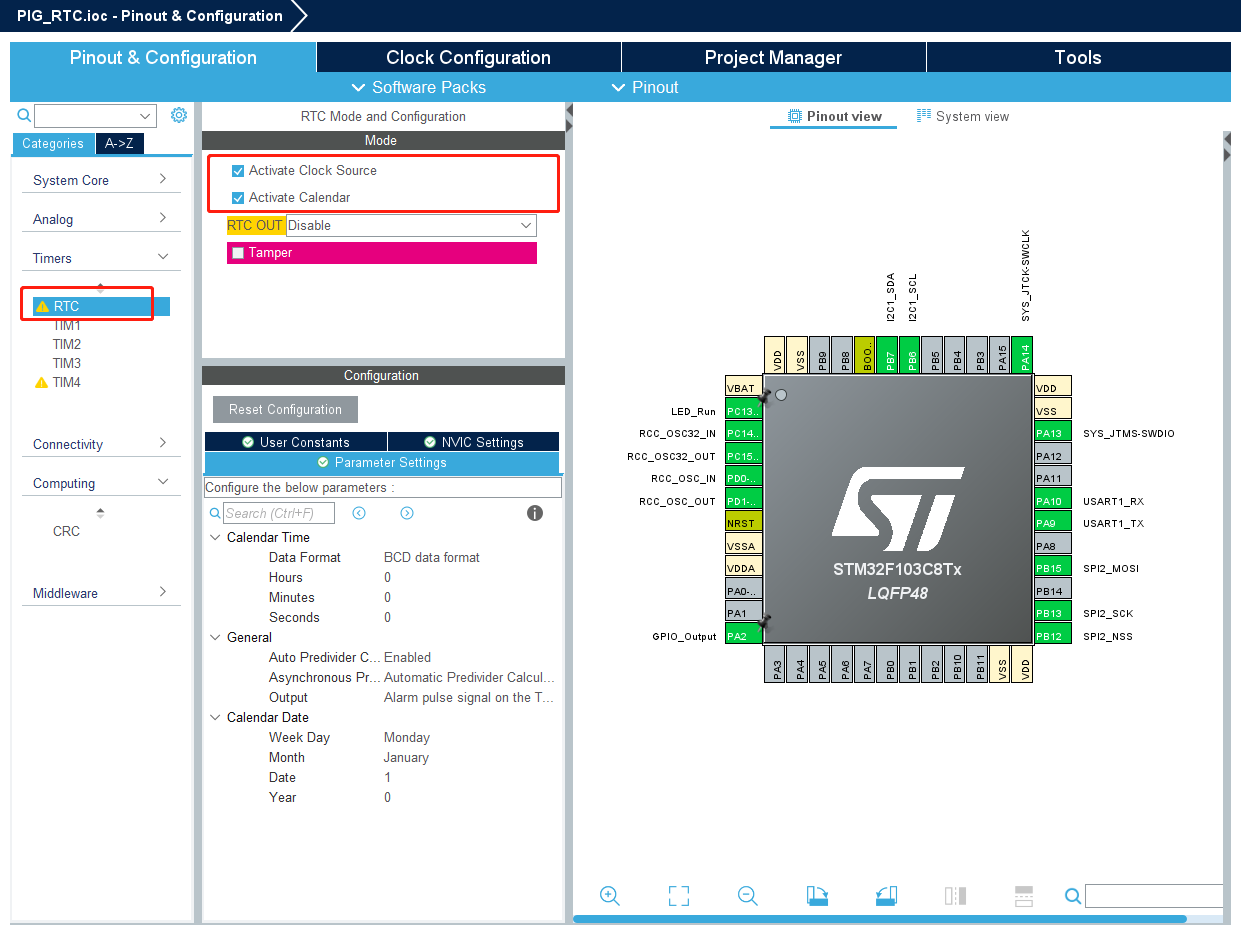Screen dimensions: 1241x935
Task: Open the category settings gear icon
Action: pos(179,115)
